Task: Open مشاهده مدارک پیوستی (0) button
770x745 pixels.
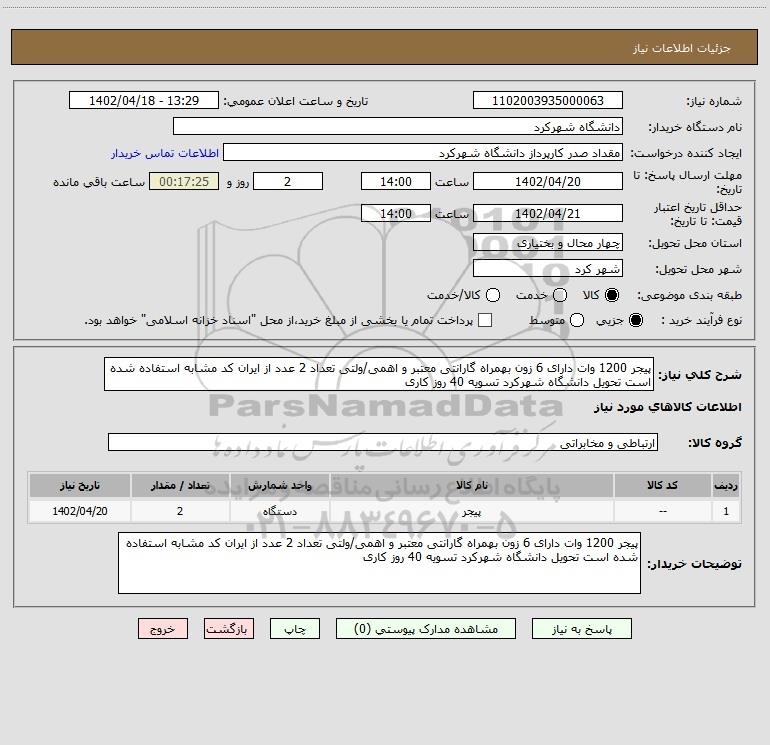Action: 426,629
